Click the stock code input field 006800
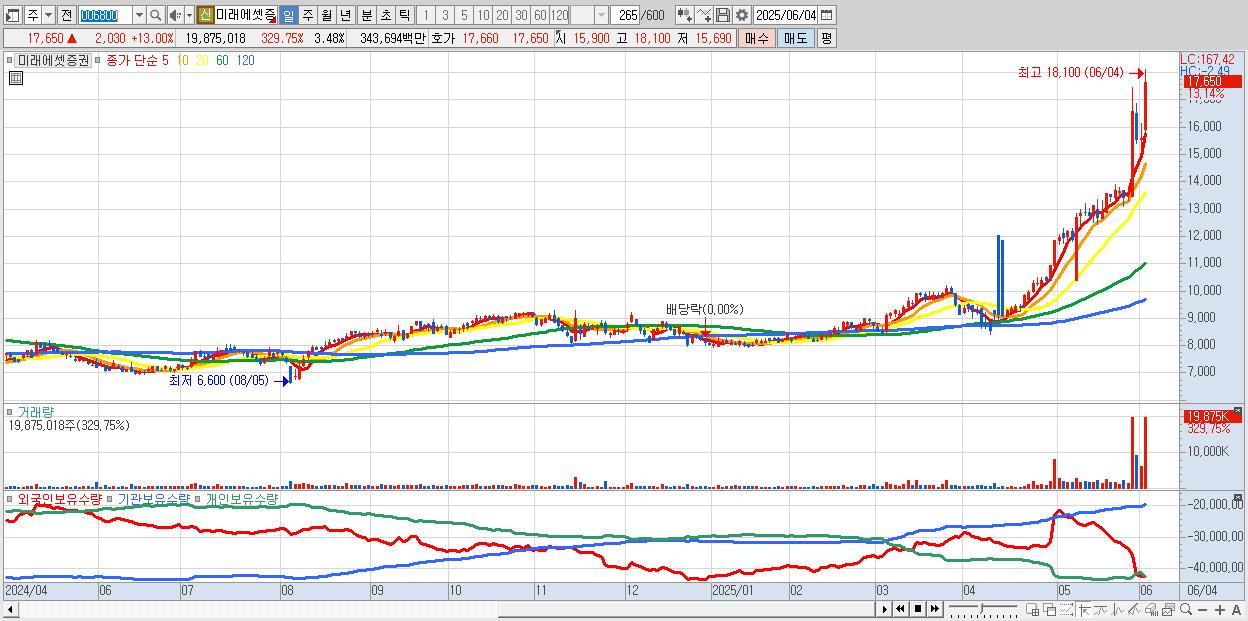1248x621 pixels. click(104, 15)
